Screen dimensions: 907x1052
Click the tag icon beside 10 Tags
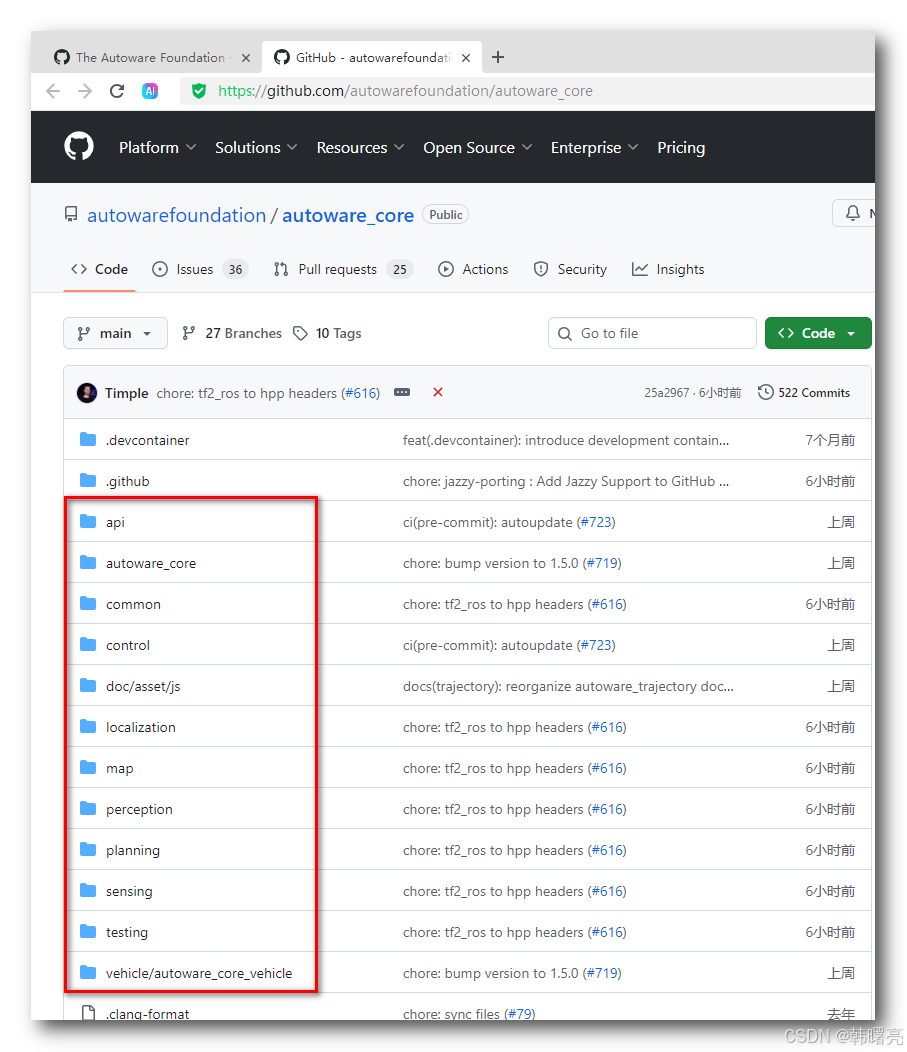click(301, 333)
